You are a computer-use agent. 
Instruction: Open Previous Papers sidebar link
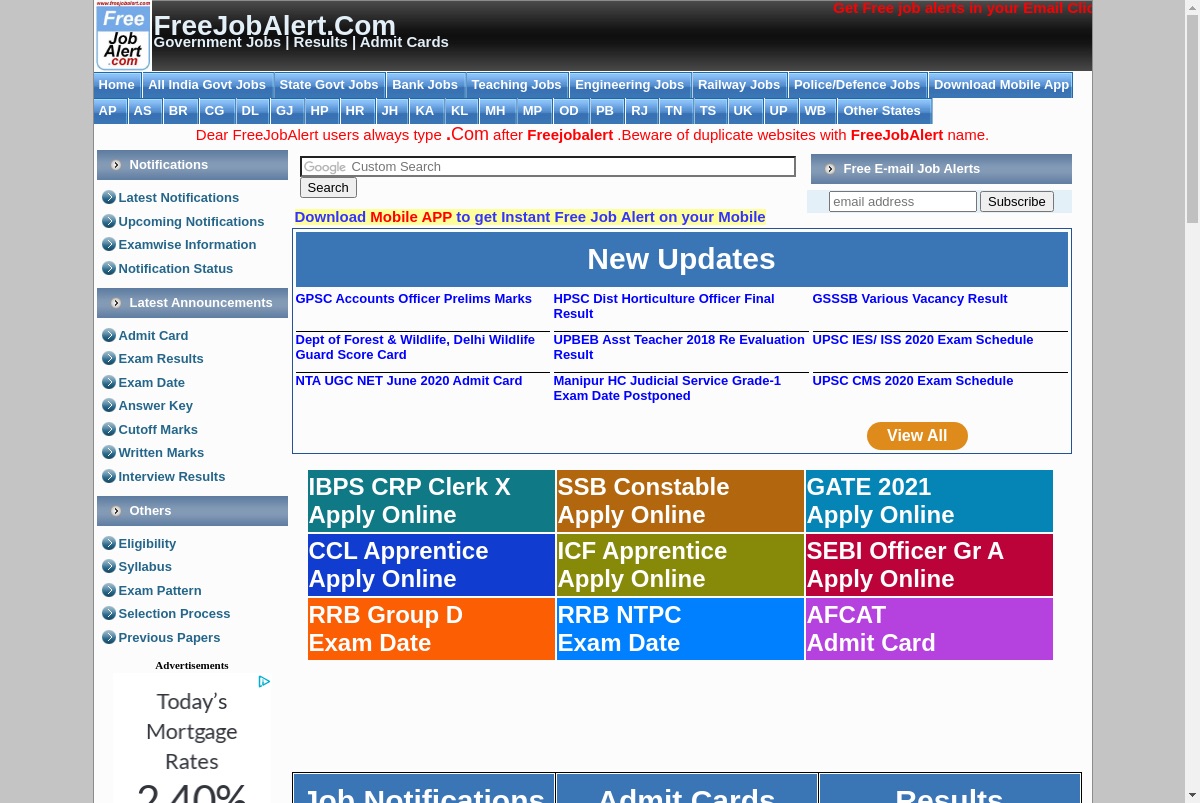pyautogui.click(x=169, y=638)
